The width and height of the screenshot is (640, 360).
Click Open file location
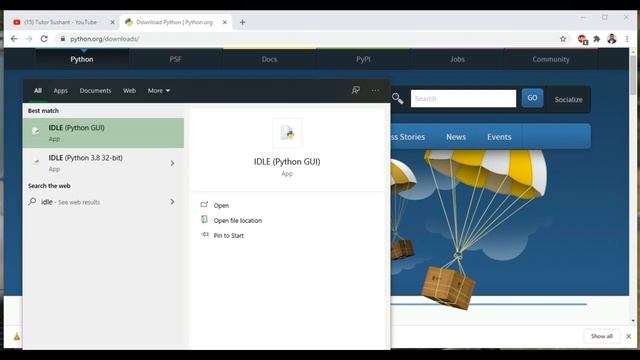pyautogui.click(x=238, y=221)
